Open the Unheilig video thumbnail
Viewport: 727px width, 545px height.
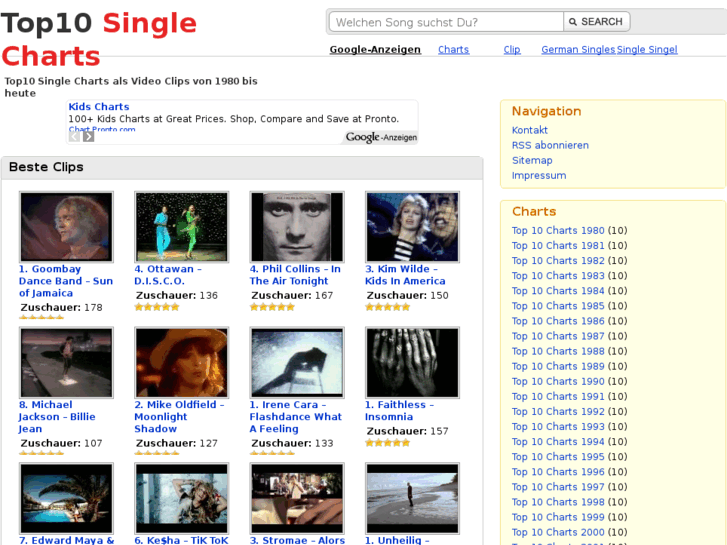[x=413, y=498]
